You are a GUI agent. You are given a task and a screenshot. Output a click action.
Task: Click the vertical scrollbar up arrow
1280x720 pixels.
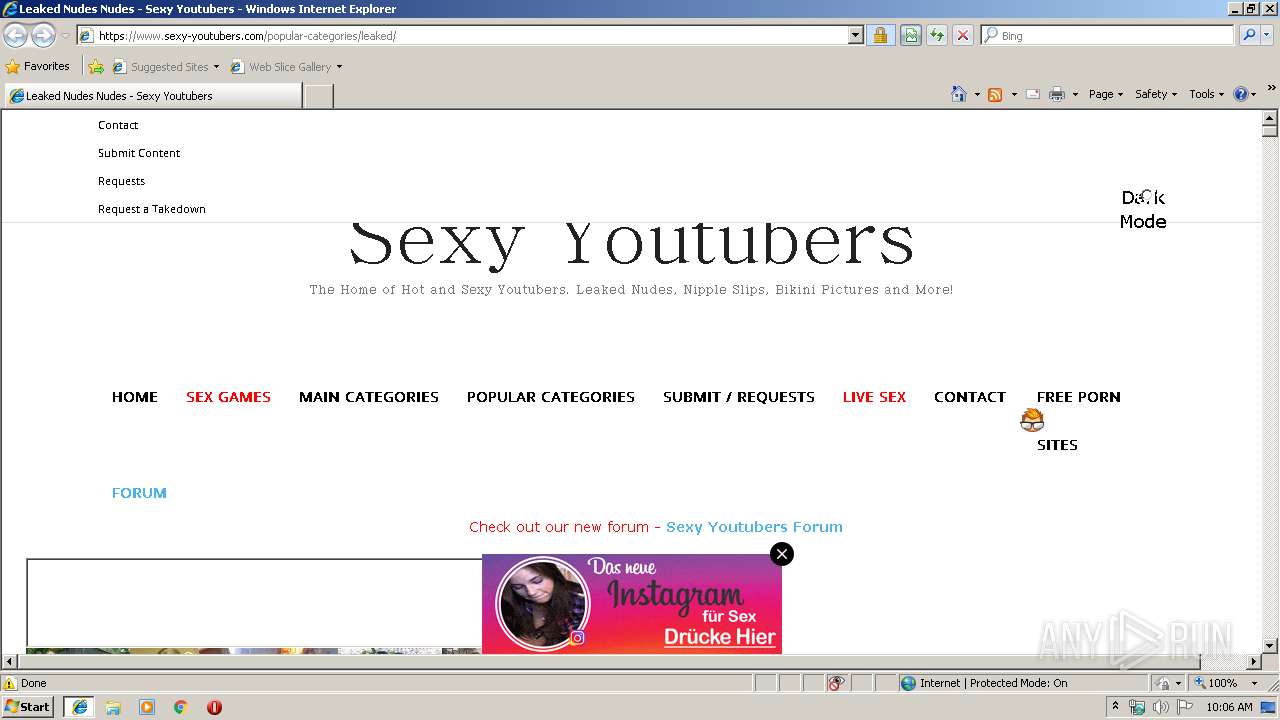click(x=1270, y=117)
